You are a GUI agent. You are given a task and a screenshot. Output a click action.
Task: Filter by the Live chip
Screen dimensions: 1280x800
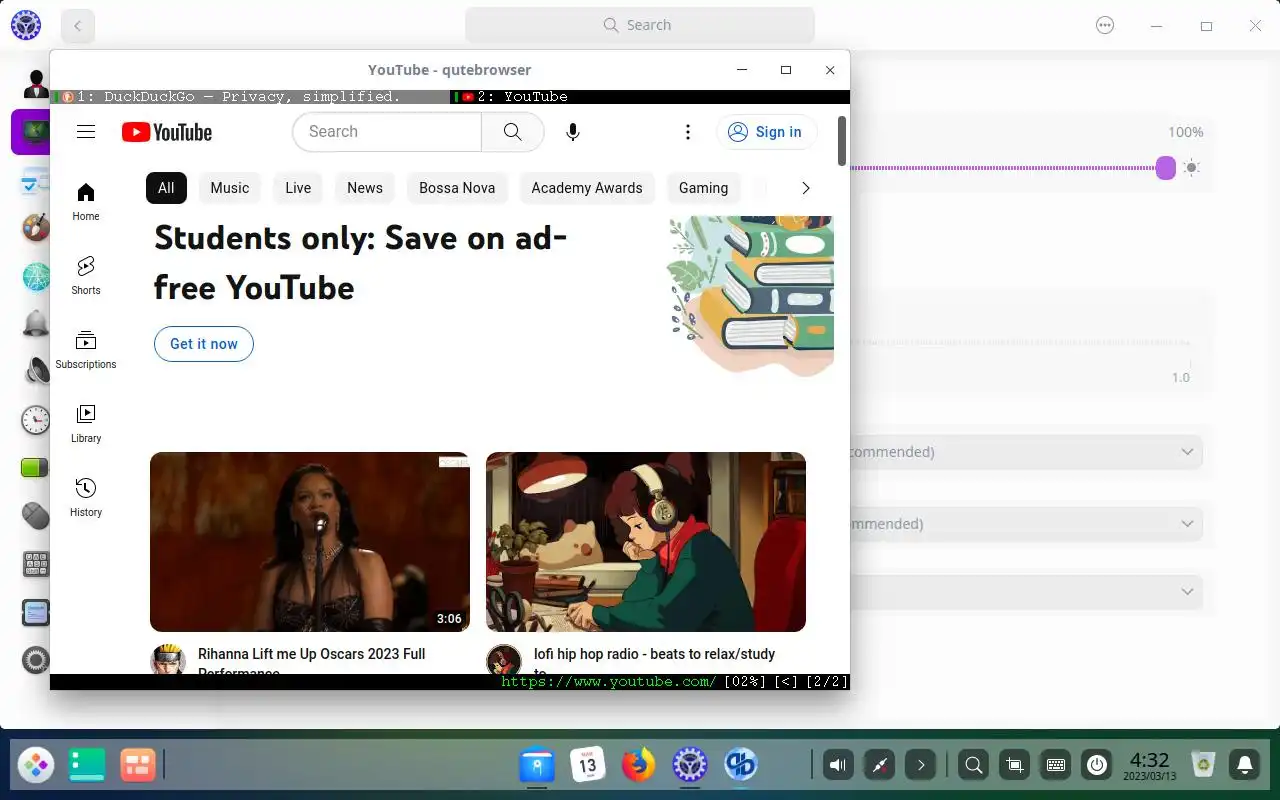pos(298,188)
